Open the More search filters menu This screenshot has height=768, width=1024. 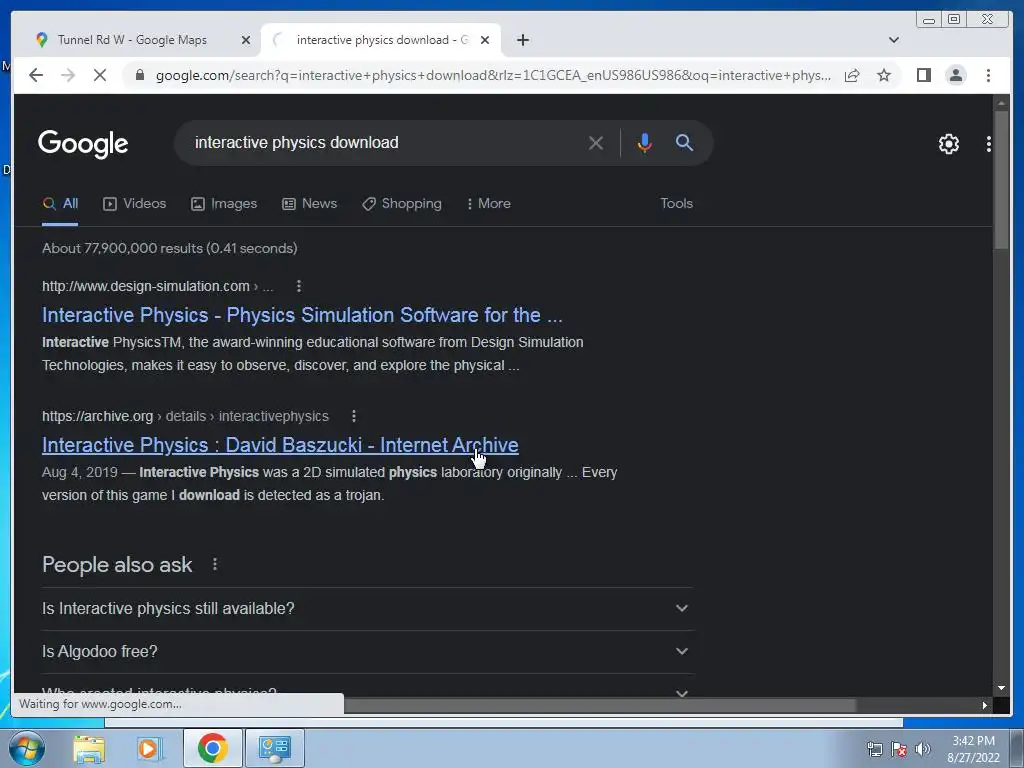pyautogui.click(x=489, y=203)
